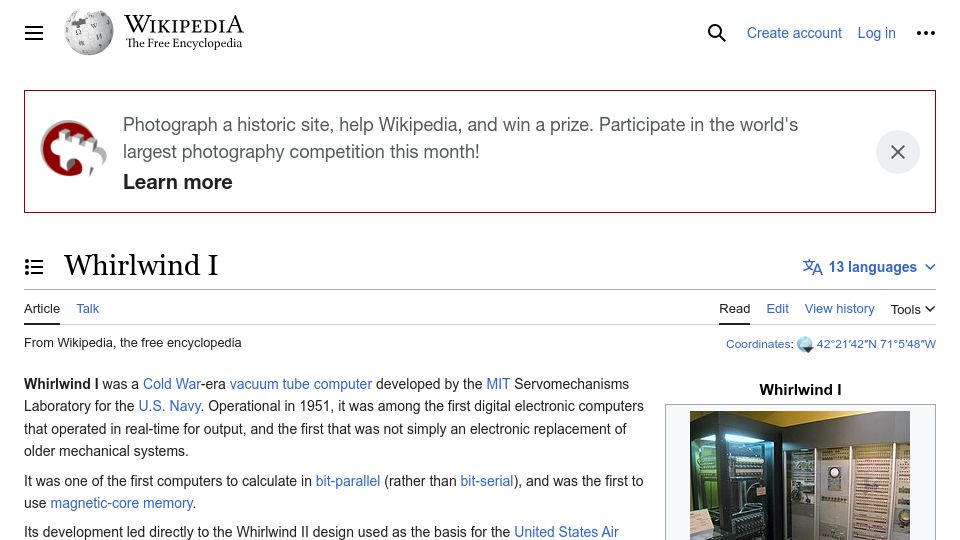Image resolution: width=960 pixels, height=540 pixels.
Task: Toggle the table of contents icon
Action: [34, 267]
